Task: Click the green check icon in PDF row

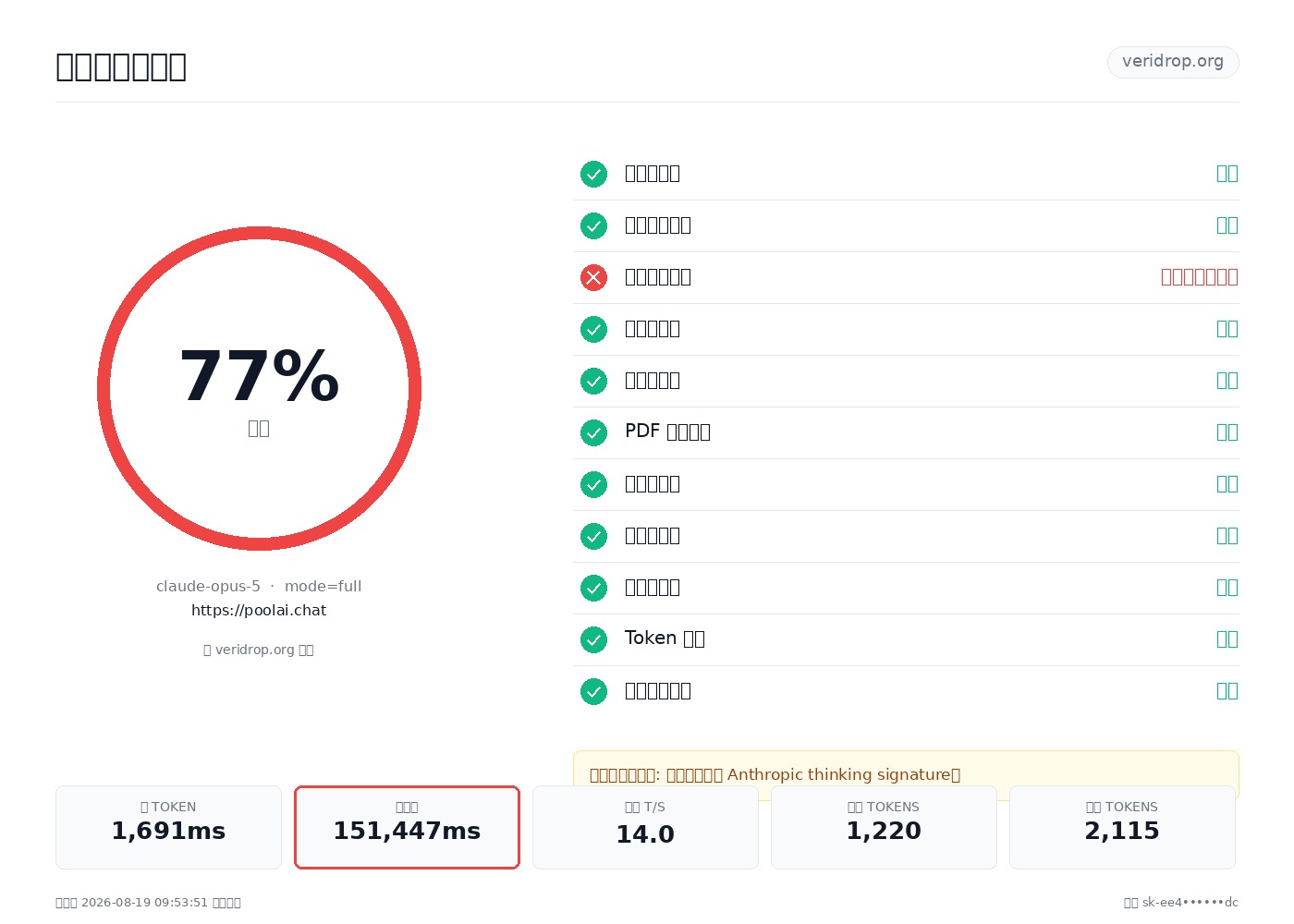Action: pos(593,432)
